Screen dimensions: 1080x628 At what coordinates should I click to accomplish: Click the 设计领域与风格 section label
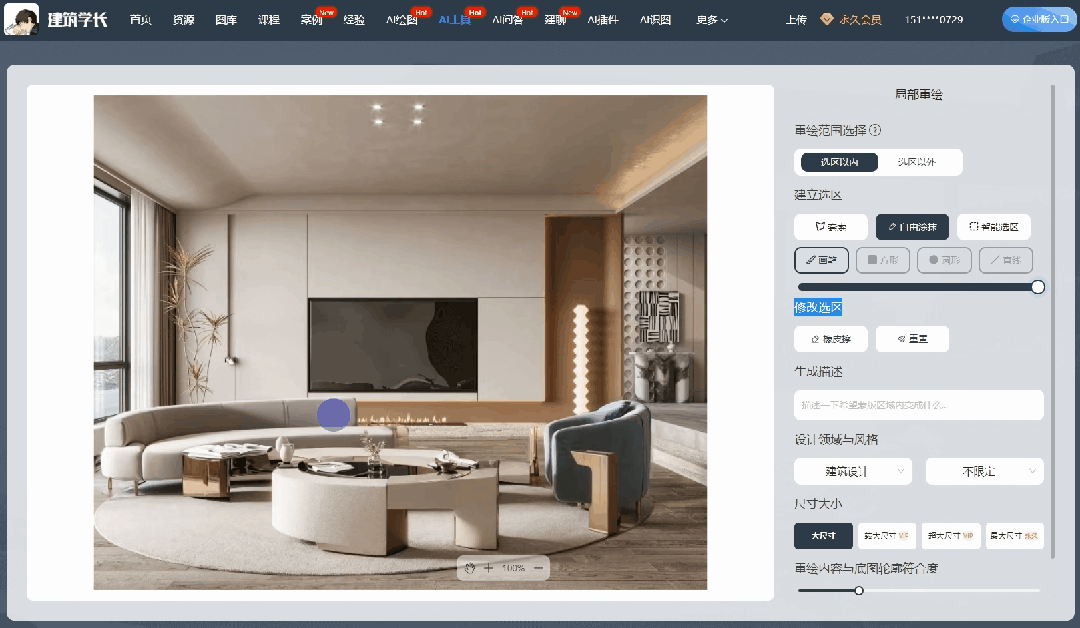pos(836,439)
